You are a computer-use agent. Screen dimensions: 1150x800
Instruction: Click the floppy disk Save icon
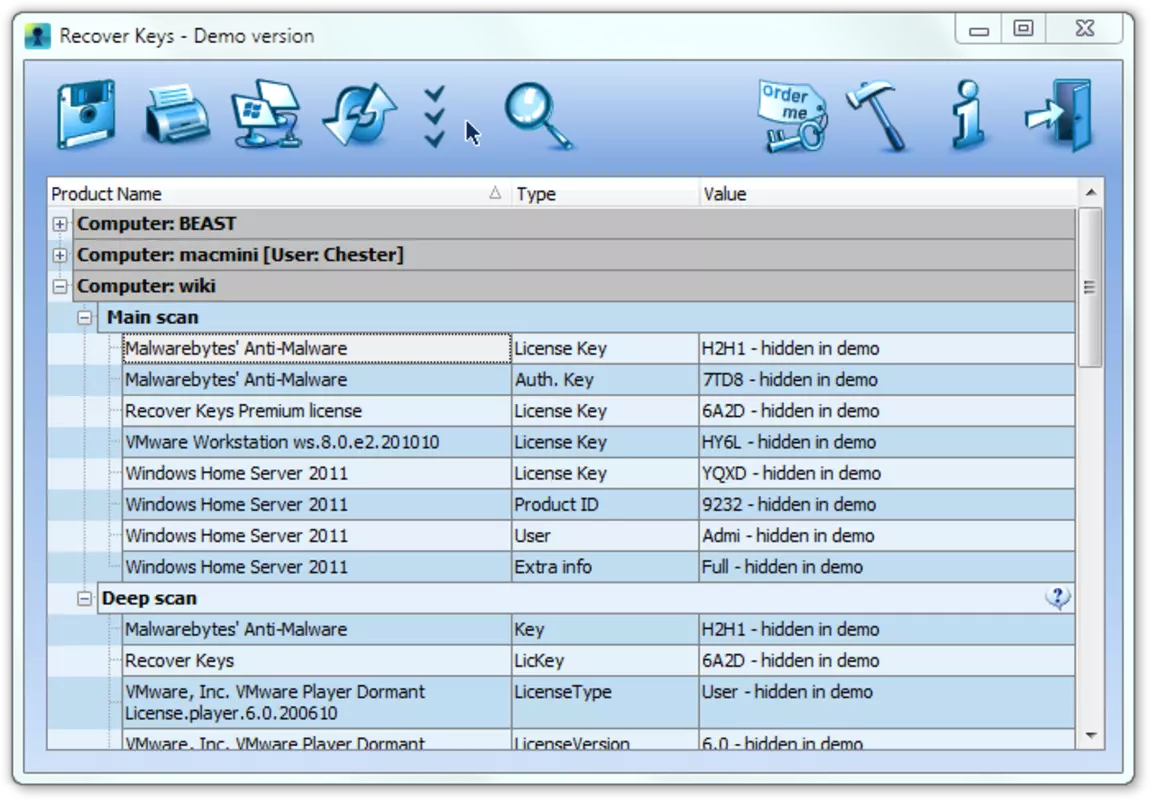pos(87,114)
